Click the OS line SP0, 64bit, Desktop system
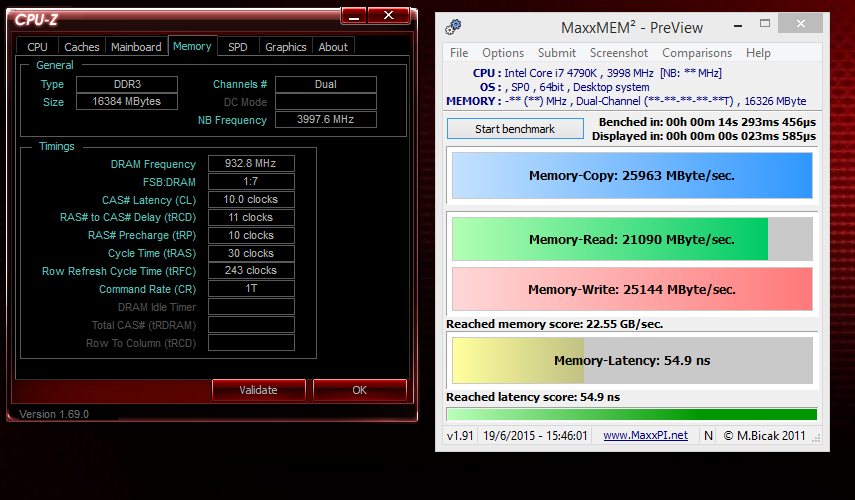This screenshot has width=855, height=500. (x=564, y=87)
